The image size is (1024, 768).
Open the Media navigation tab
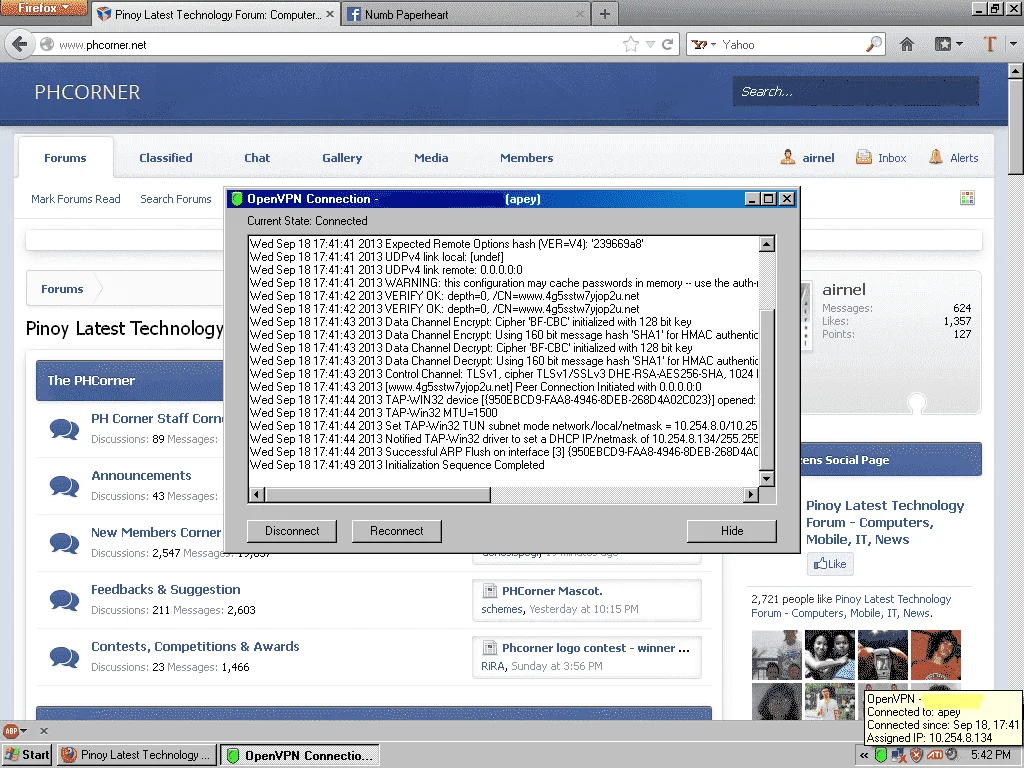[x=431, y=157]
